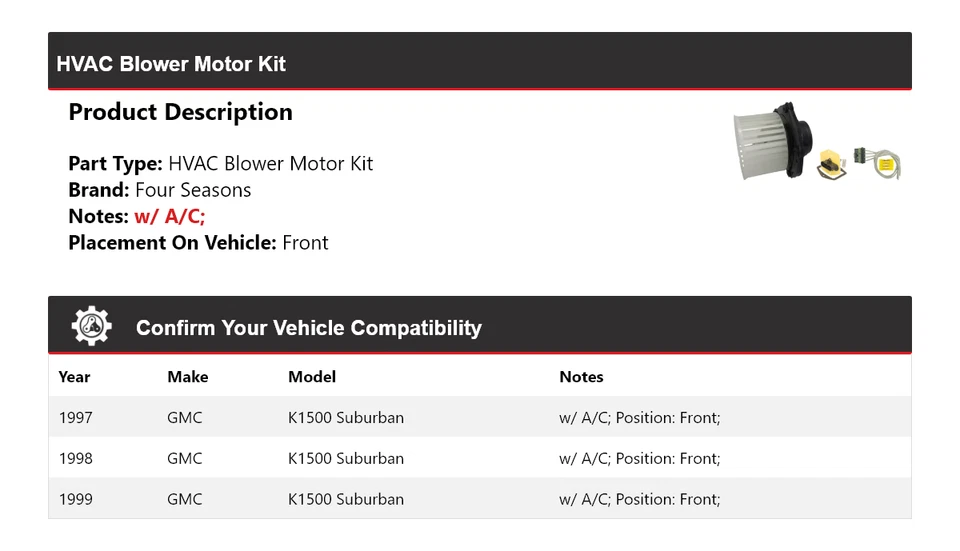Select the 1998 year cell

coord(75,458)
